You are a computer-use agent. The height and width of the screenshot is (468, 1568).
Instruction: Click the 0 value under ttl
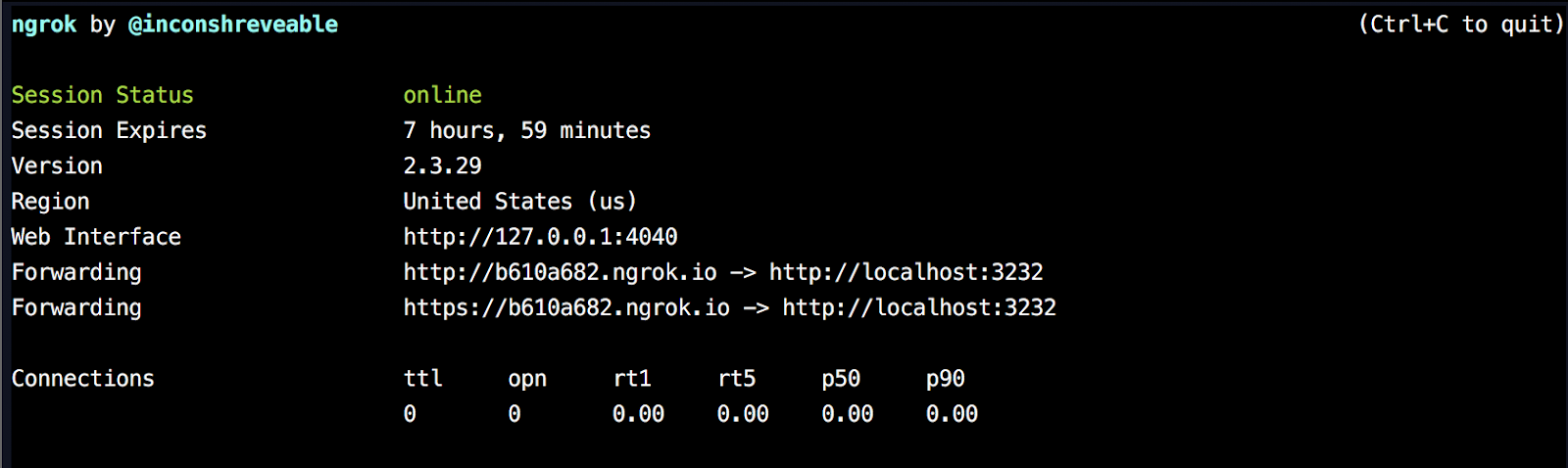click(410, 414)
